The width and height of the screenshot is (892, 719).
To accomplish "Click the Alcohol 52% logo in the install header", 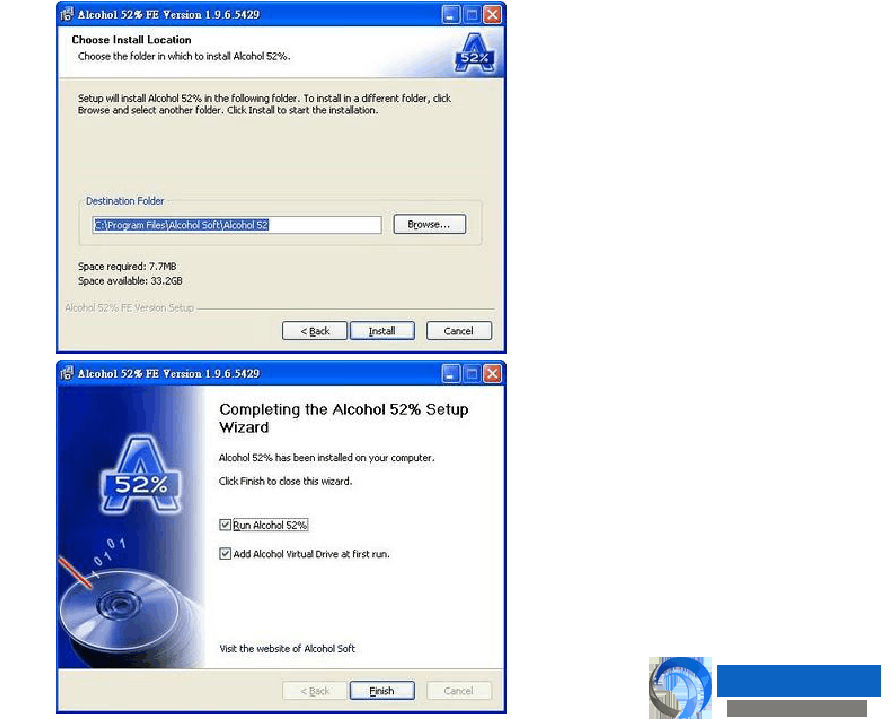I will pos(474,53).
